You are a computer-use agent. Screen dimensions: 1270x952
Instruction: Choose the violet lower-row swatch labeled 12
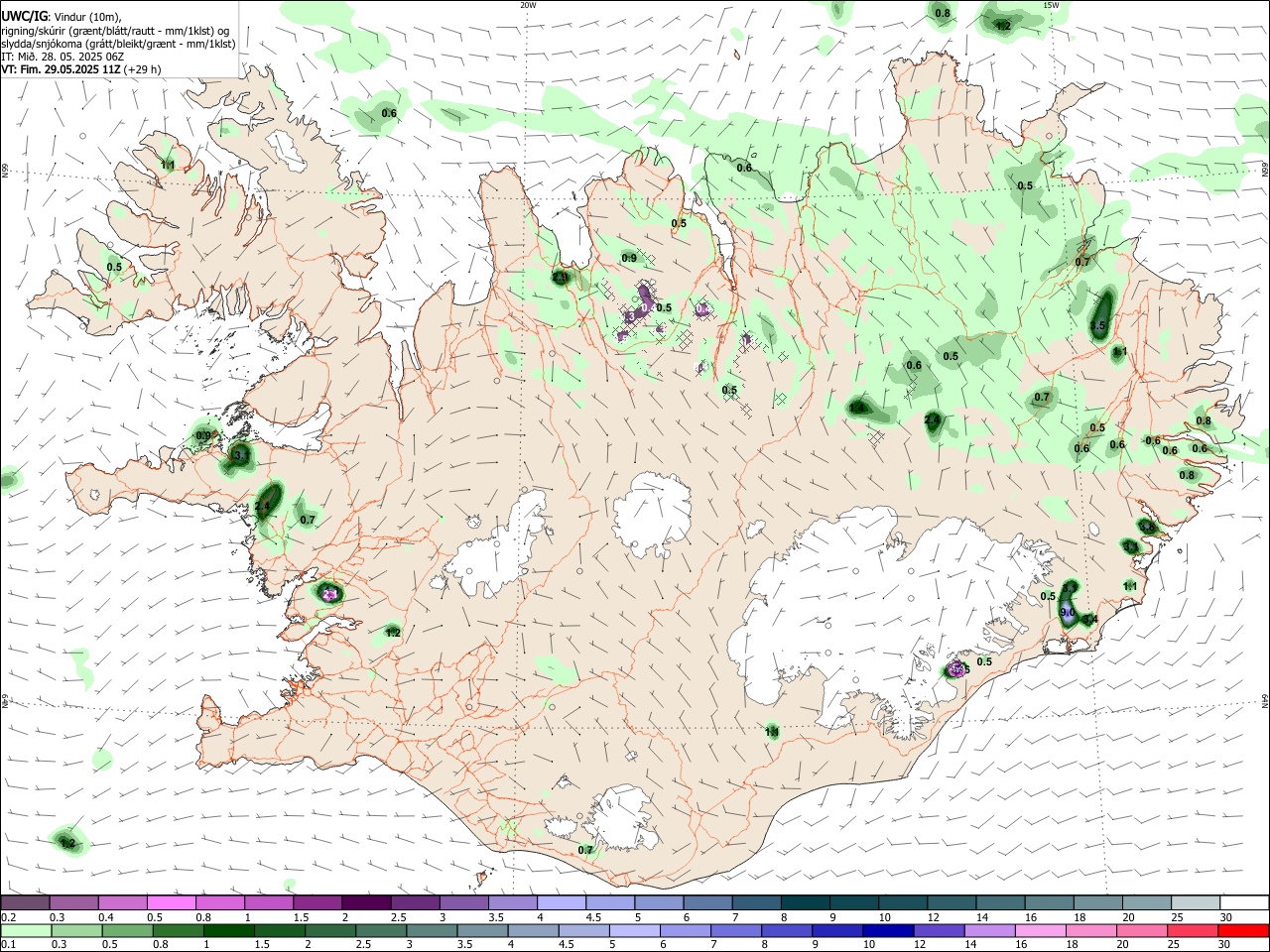point(939,930)
